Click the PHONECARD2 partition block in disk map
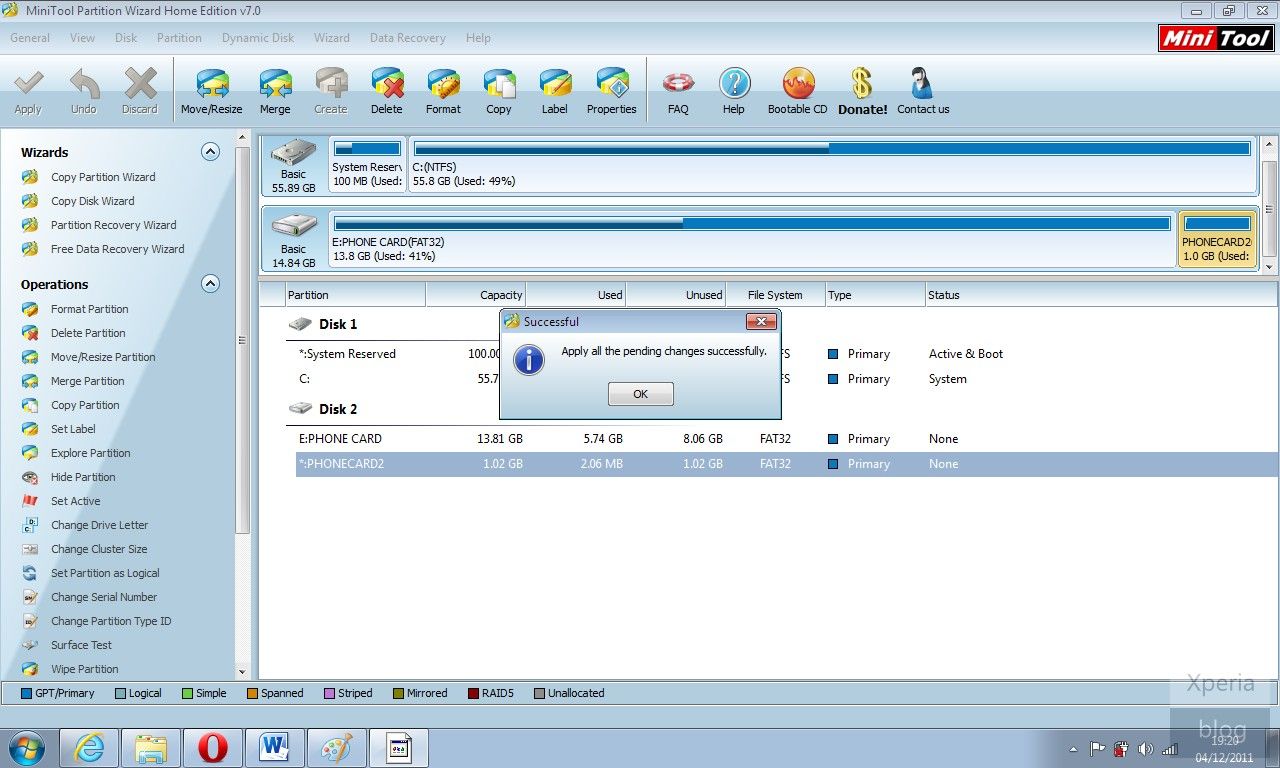This screenshot has width=1280, height=768. click(1216, 240)
